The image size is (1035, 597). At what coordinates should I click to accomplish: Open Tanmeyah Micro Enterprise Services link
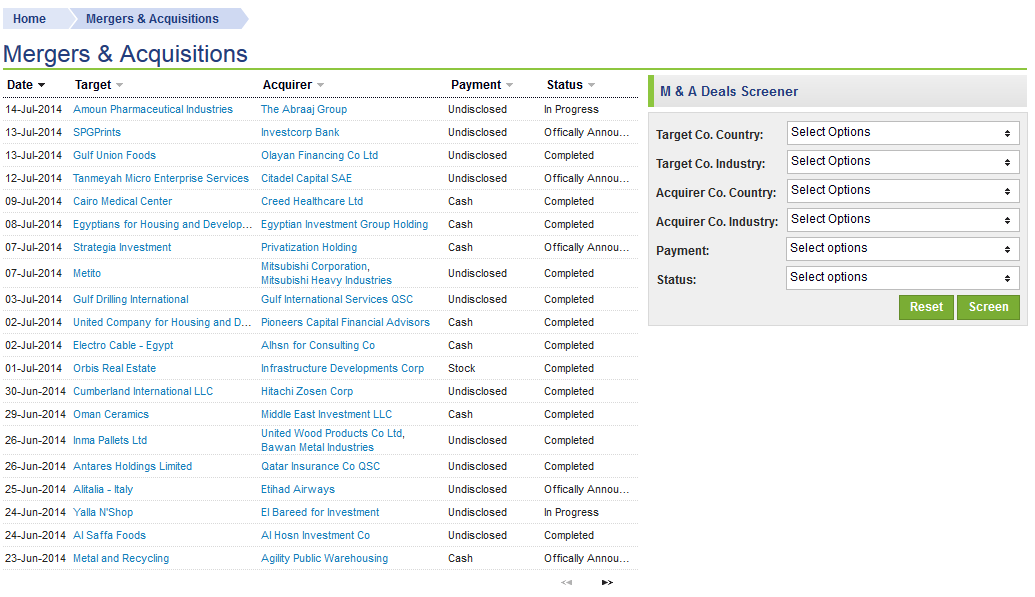[x=160, y=179]
